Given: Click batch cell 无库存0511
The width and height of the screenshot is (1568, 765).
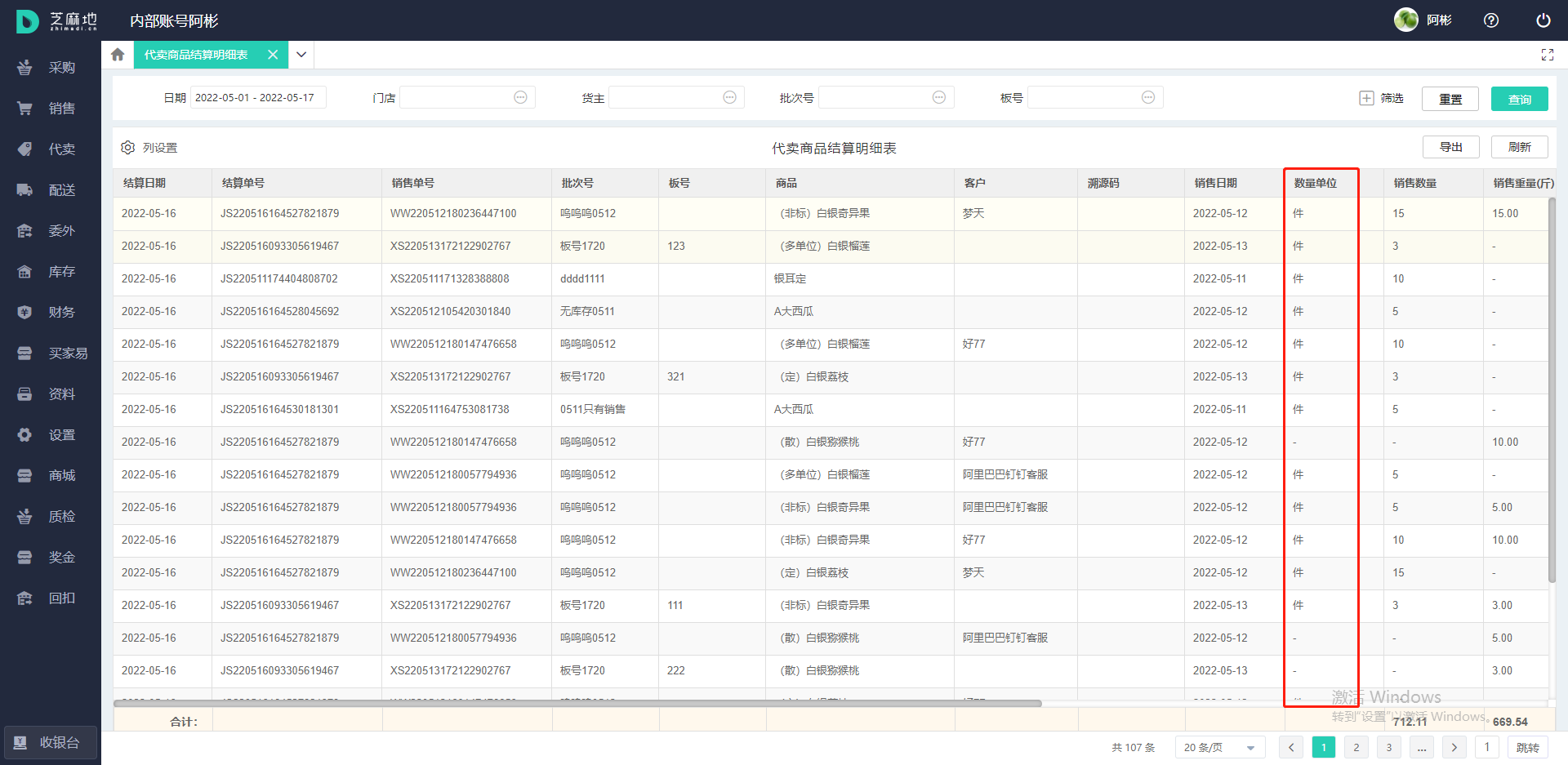Looking at the screenshot, I should (587, 311).
